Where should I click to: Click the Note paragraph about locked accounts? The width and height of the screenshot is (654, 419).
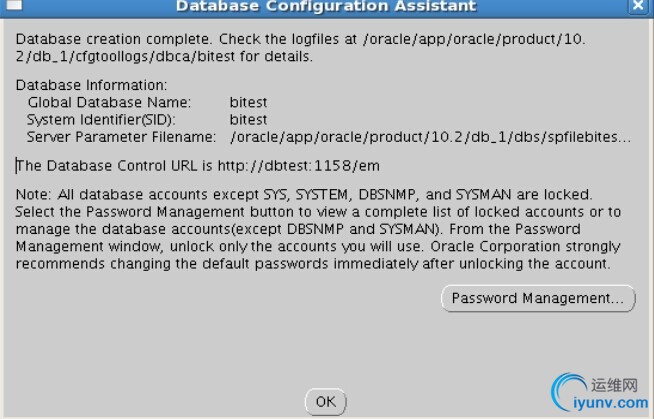(x=318, y=229)
